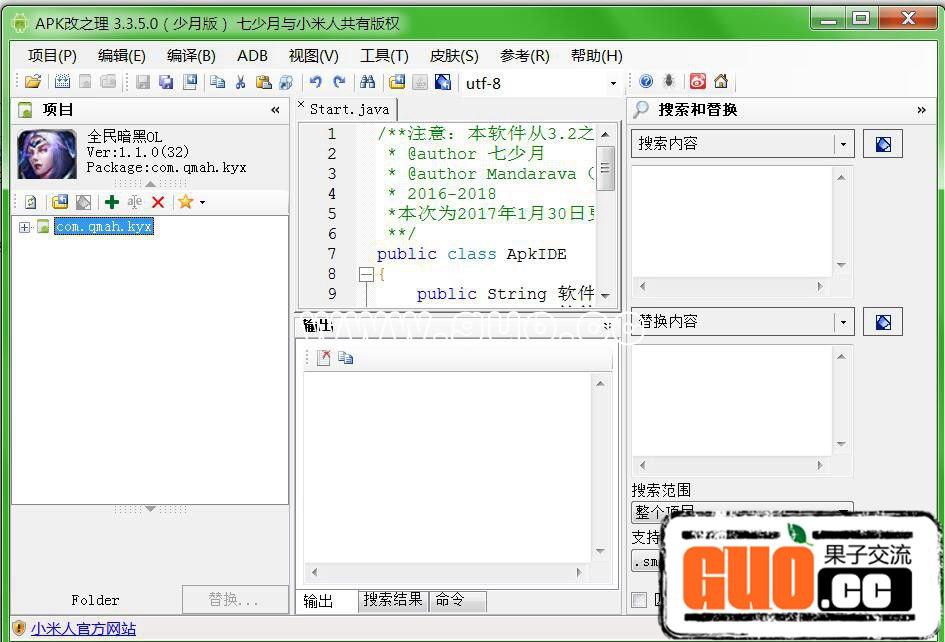Add a new item with the green plus

tap(111, 202)
